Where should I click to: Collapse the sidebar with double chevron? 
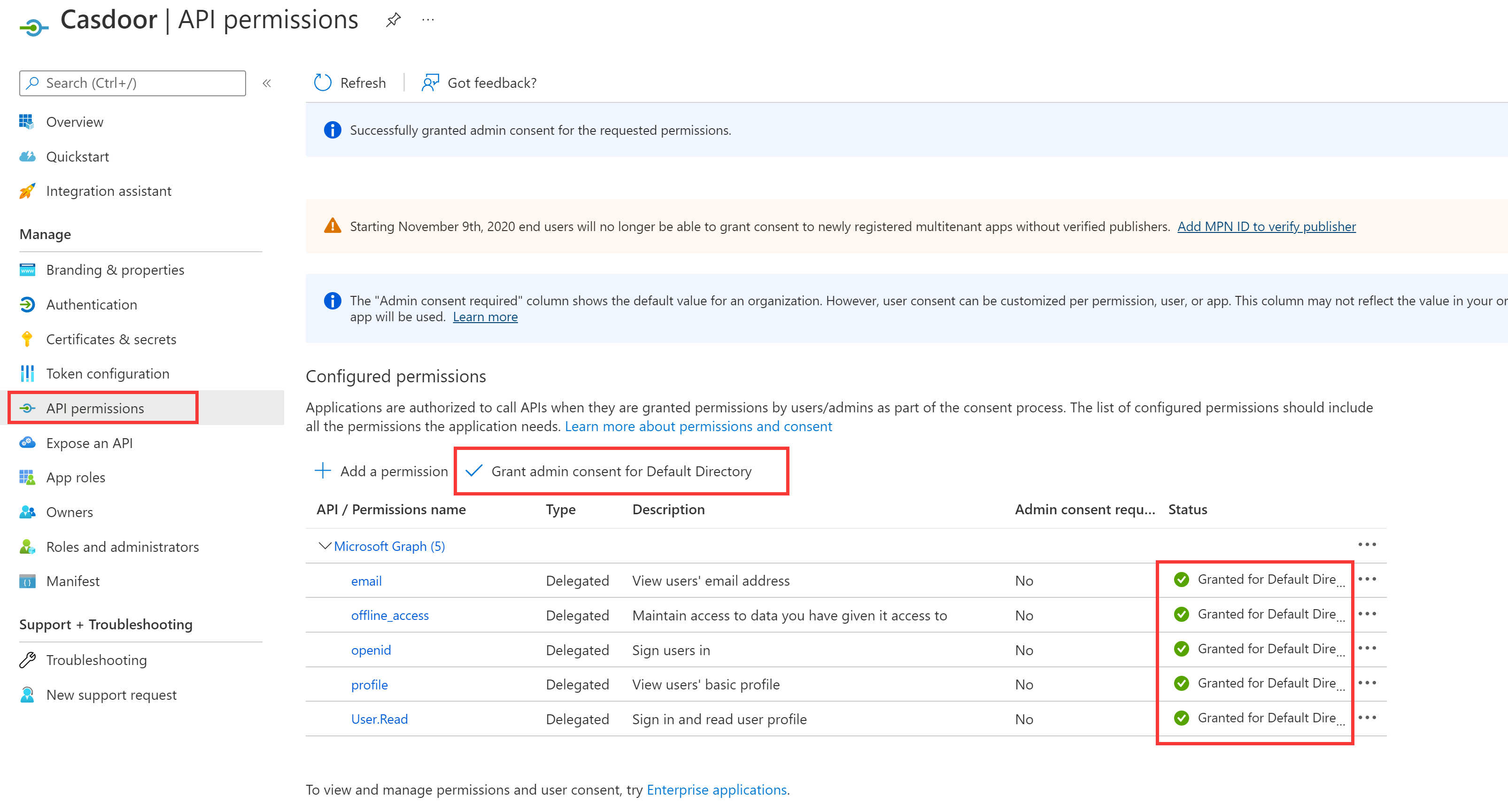coord(267,83)
